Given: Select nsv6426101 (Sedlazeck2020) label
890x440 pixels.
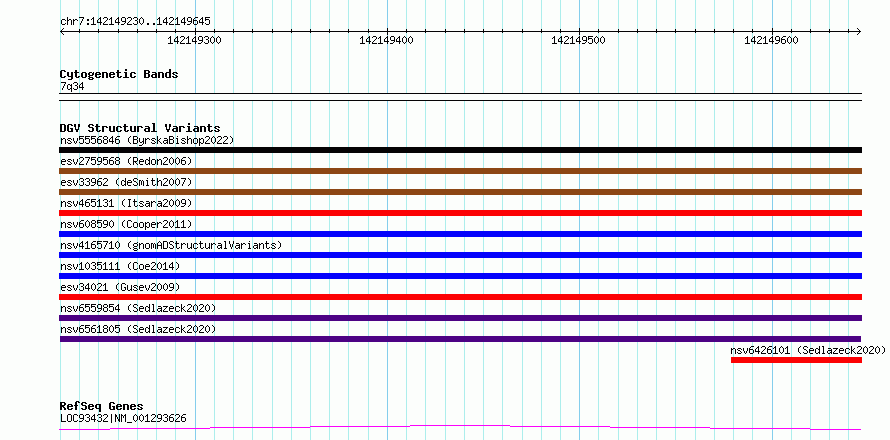Looking at the screenshot, I should pos(808,350).
